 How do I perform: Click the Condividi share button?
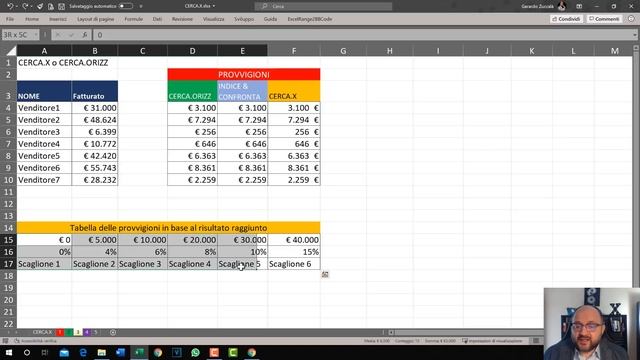tap(566, 19)
